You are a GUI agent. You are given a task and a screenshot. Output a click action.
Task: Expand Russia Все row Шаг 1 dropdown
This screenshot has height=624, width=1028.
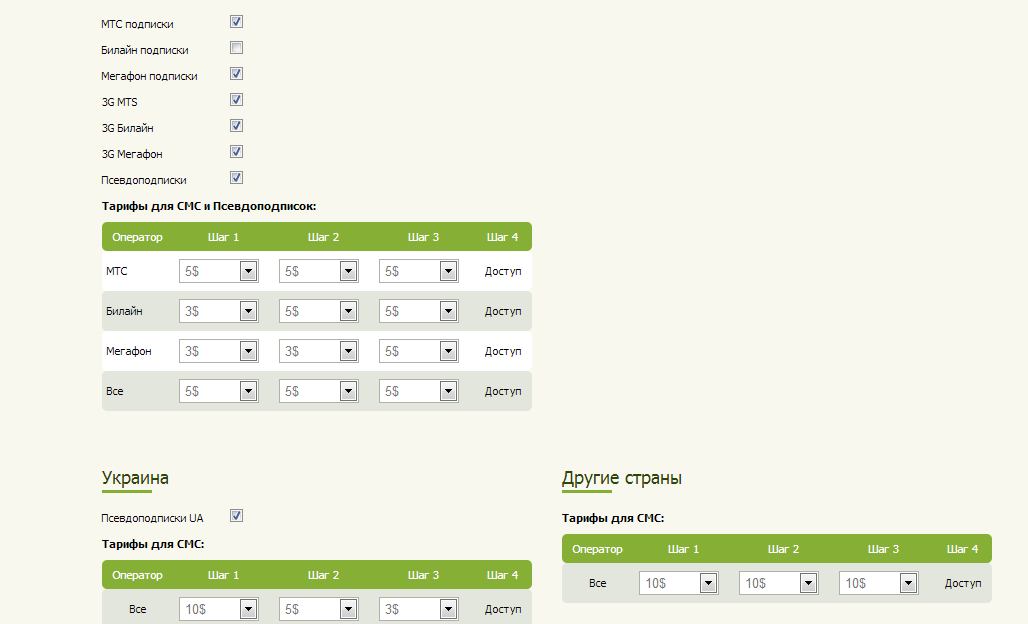pos(219,391)
